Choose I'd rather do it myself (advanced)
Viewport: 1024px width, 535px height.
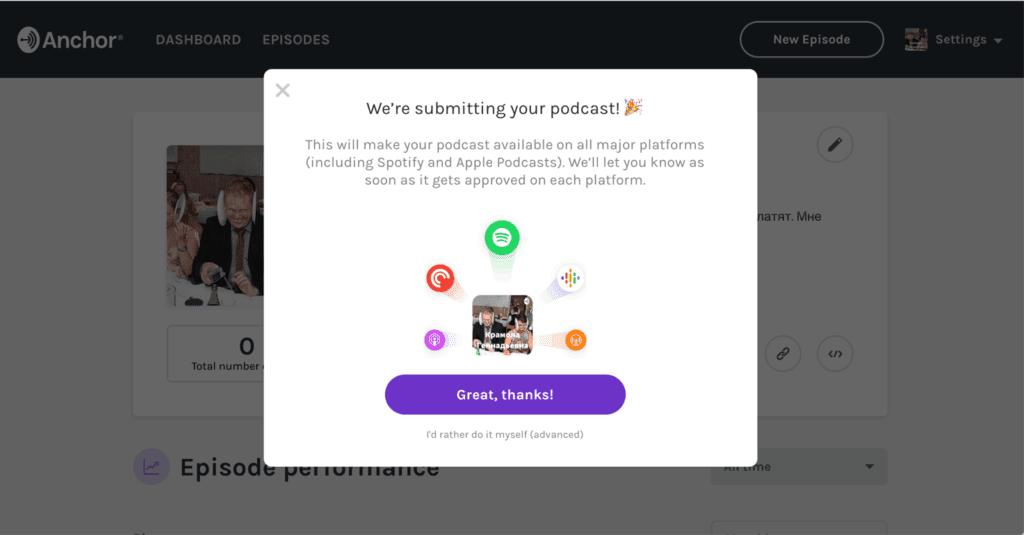pyautogui.click(x=505, y=435)
